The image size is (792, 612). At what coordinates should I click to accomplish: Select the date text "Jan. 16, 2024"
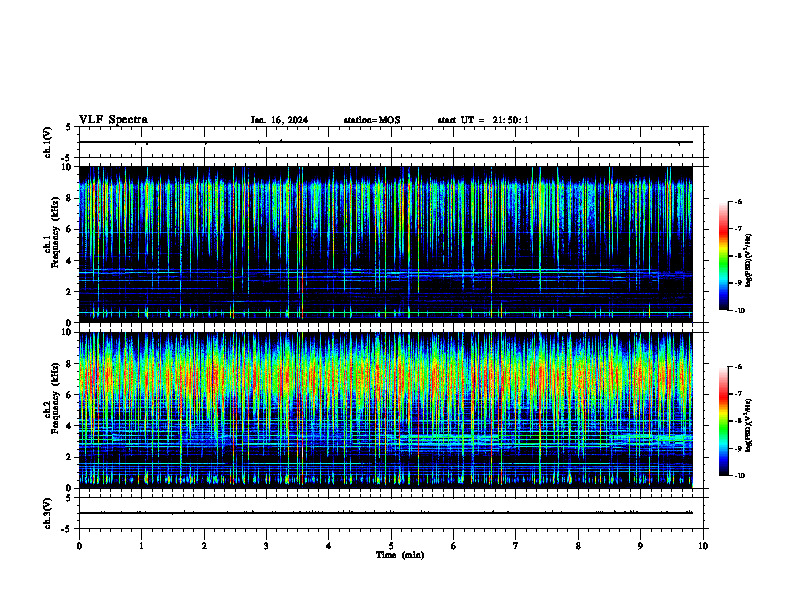click(279, 120)
